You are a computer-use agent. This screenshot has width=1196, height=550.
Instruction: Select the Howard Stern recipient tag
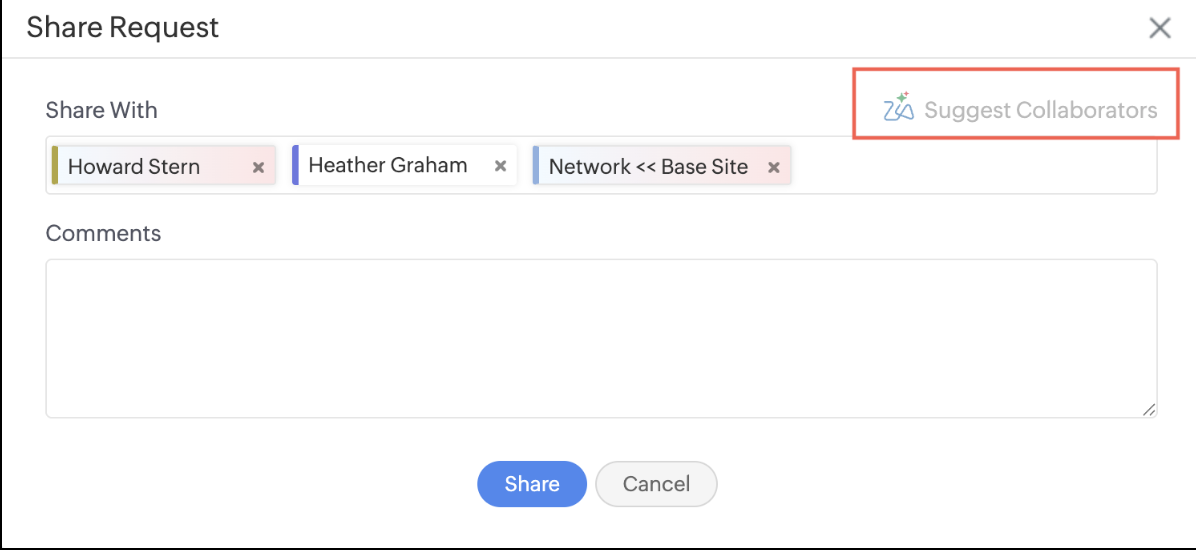tap(134, 167)
